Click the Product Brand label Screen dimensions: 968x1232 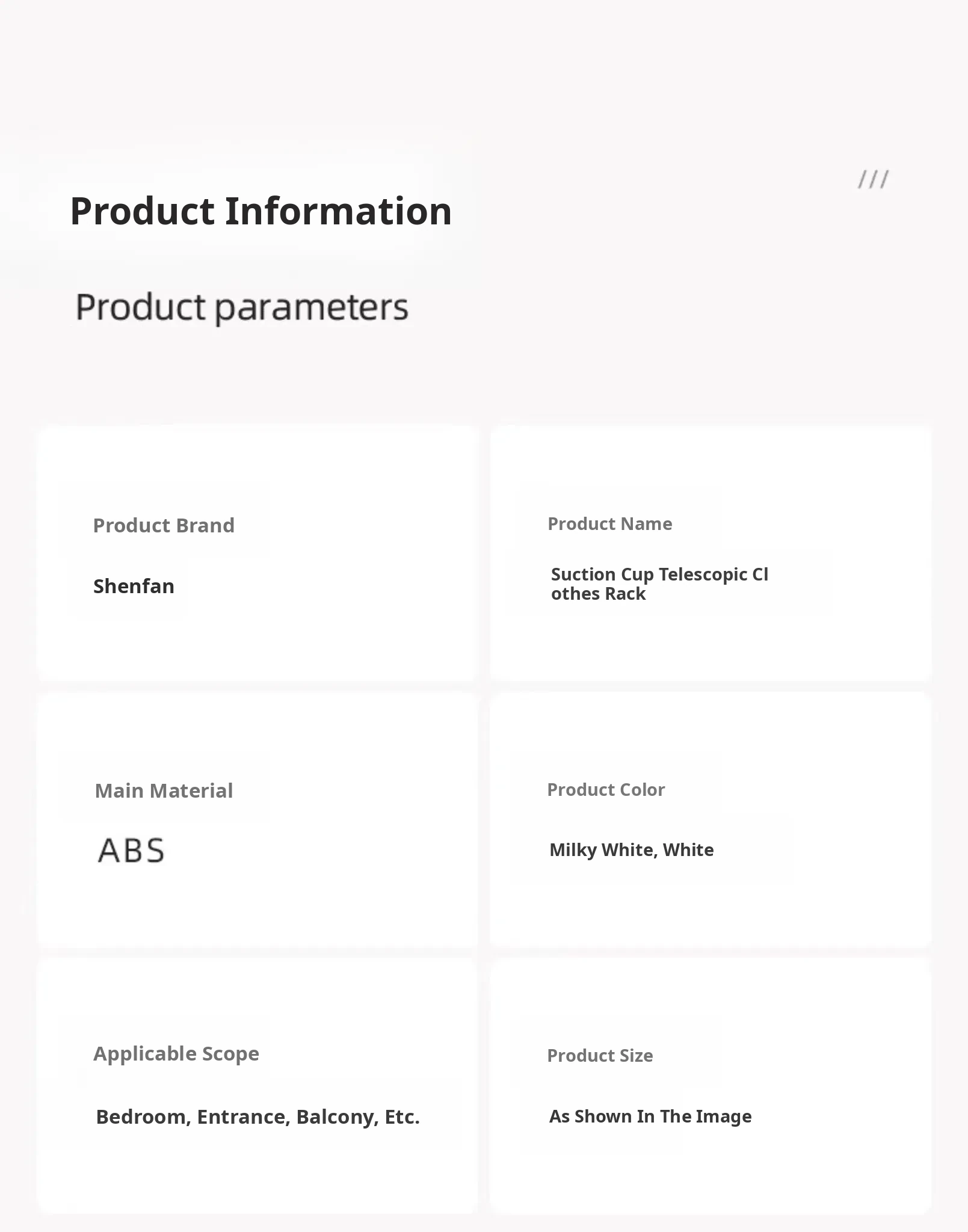coord(164,526)
